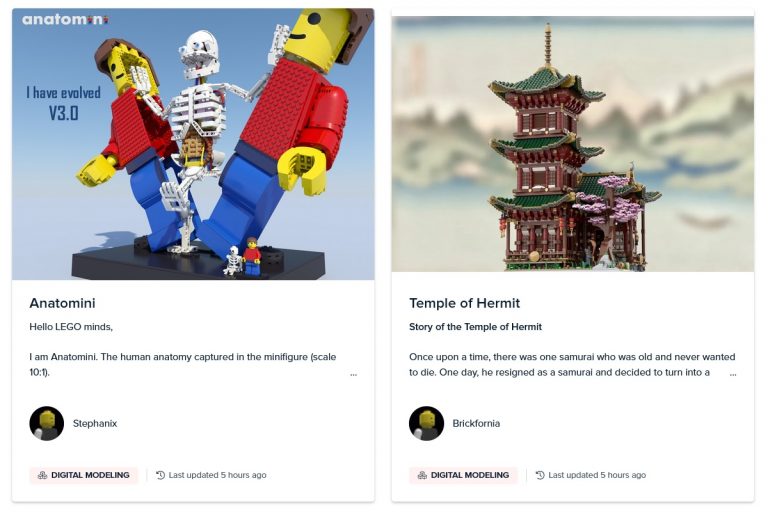Select Anatomini's Digital Modeling tag
Image resolution: width=768 pixels, height=515 pixels.
pyautogui.click(x=84, y=475)
